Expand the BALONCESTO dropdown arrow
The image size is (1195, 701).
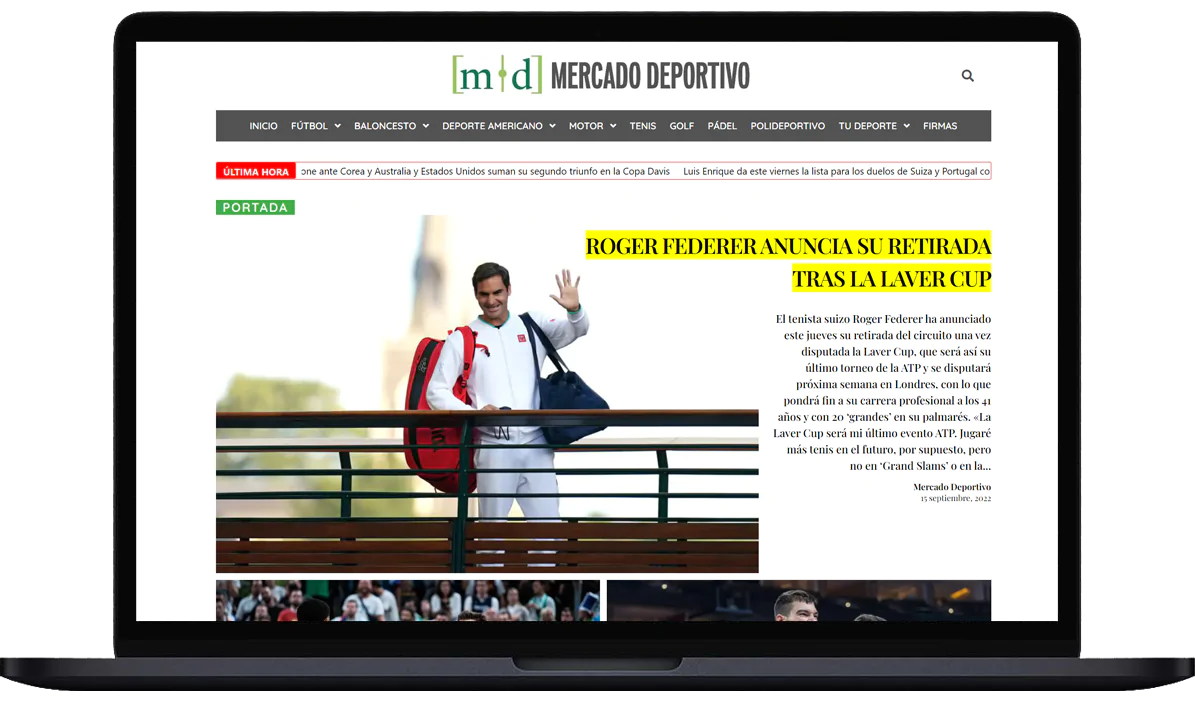click(425, 126)
